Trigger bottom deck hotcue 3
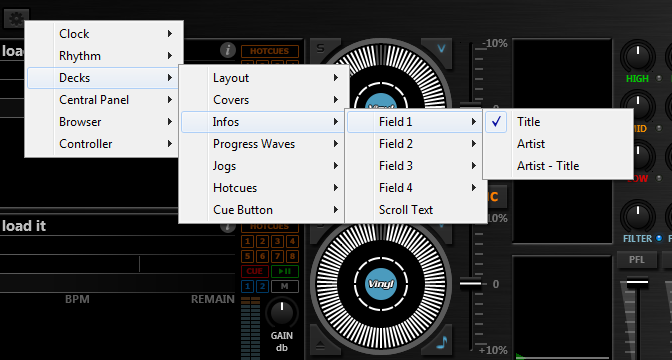This screenshot has height=360, width=672. [x=277, y=241]
